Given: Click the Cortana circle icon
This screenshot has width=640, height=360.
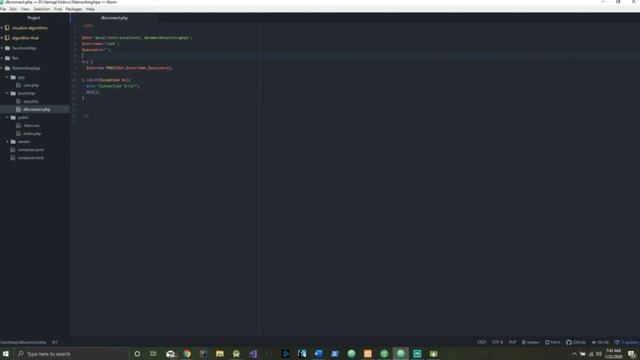Looking at the screenshot, I should point(137,353).
